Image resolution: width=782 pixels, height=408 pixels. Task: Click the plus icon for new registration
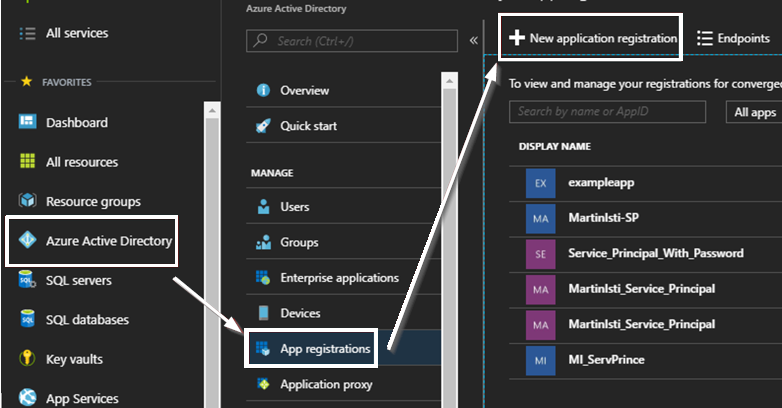pyautogui.click(x=517, y=38)
